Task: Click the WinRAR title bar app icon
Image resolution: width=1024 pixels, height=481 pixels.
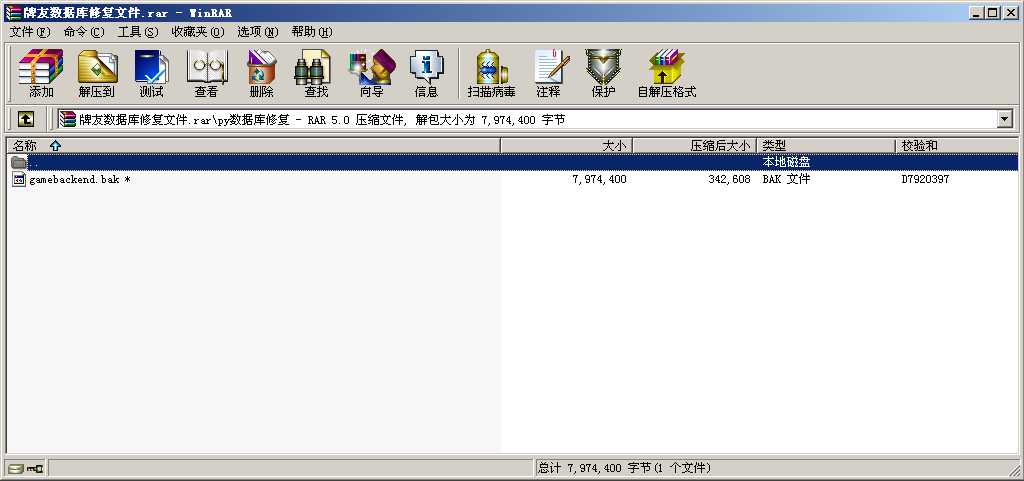Action: click(12, 12)
